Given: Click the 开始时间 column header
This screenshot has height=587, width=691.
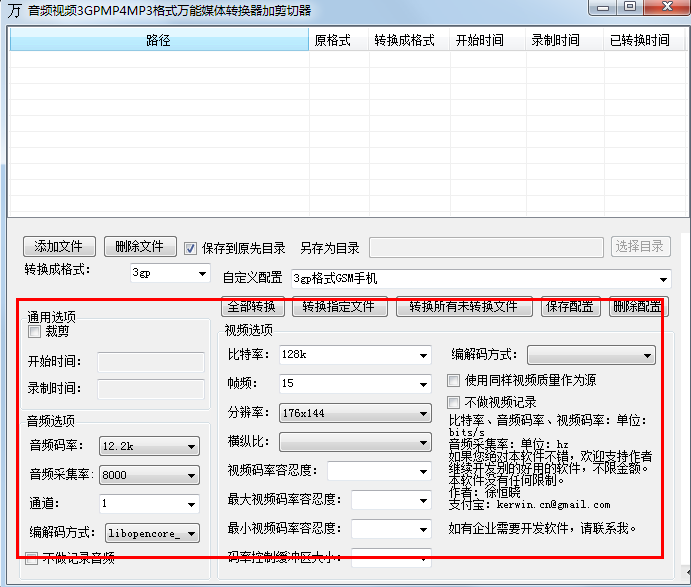Looking at the screenshot, I should 487,40.
